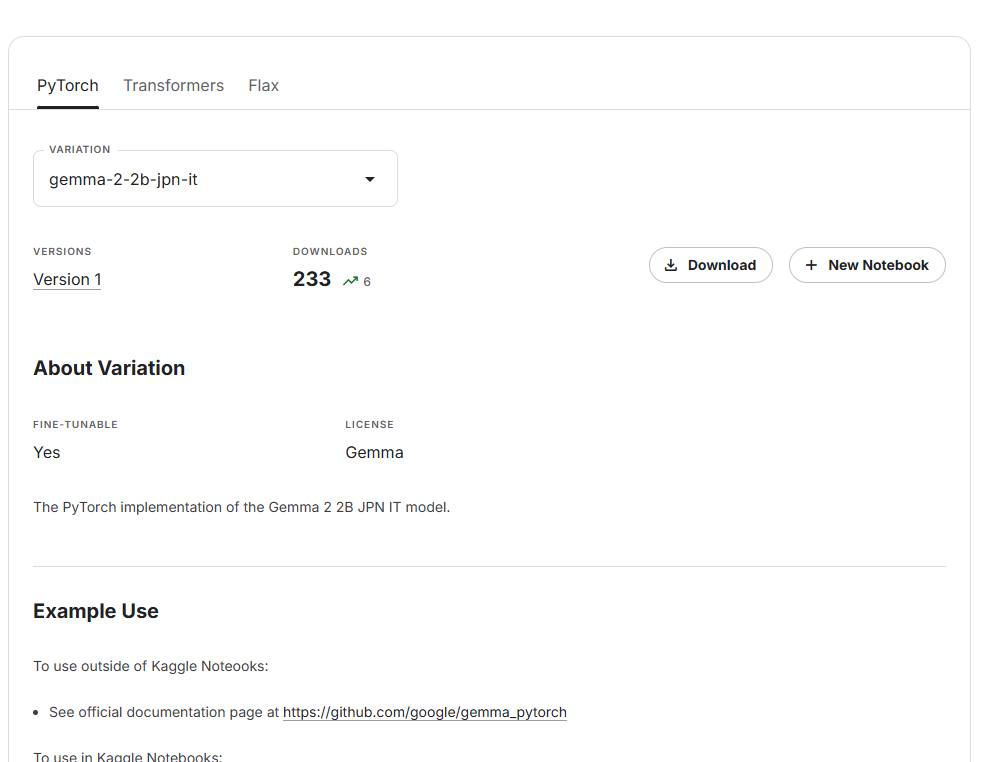Click the About Variation section heading
The height and width of the screenshot is (762, 985).
coord(109,367)
